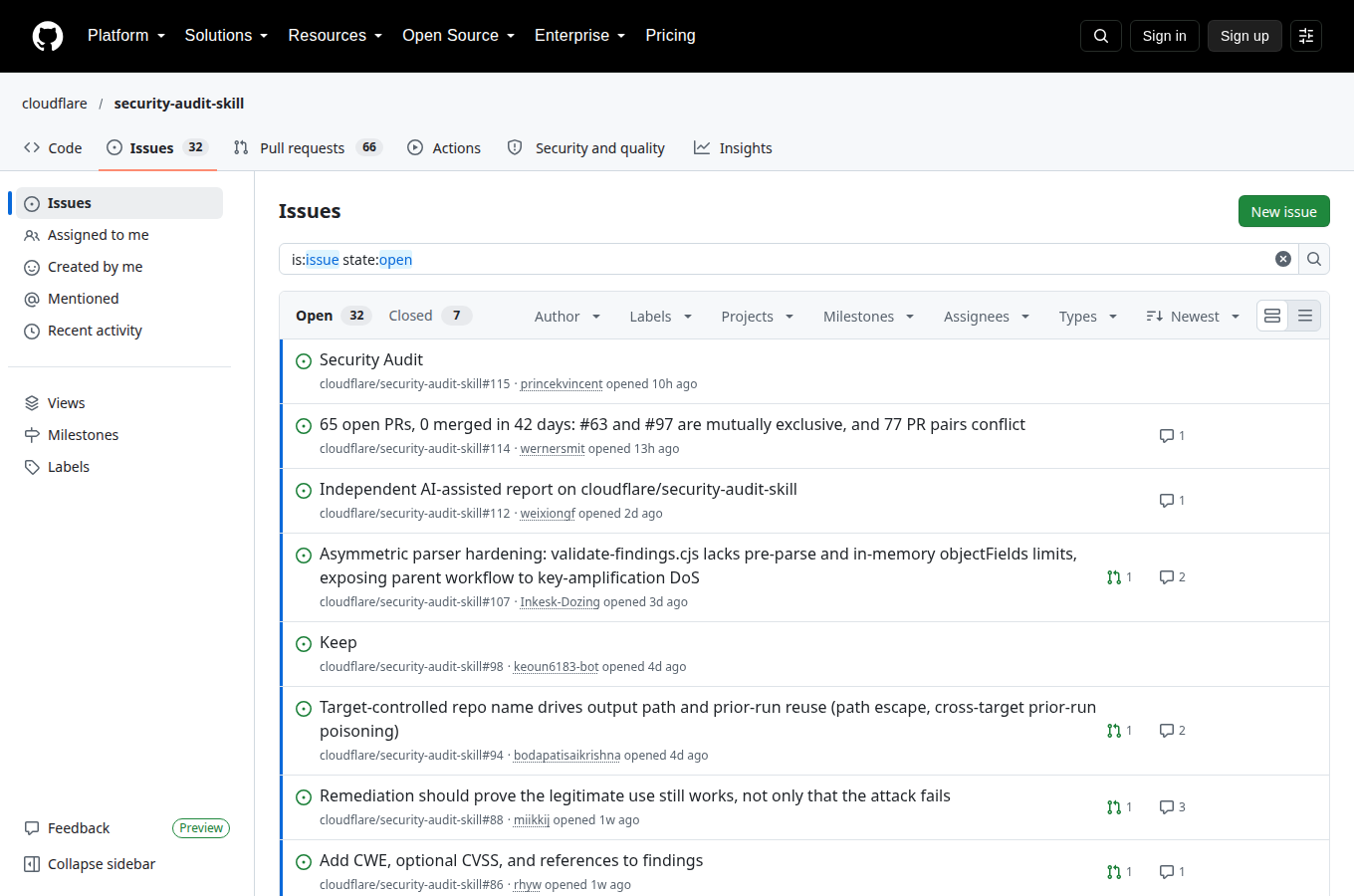Clear the issue filter with X icon
Screen dimensions: 1354x896
[x=1283, y=259]
